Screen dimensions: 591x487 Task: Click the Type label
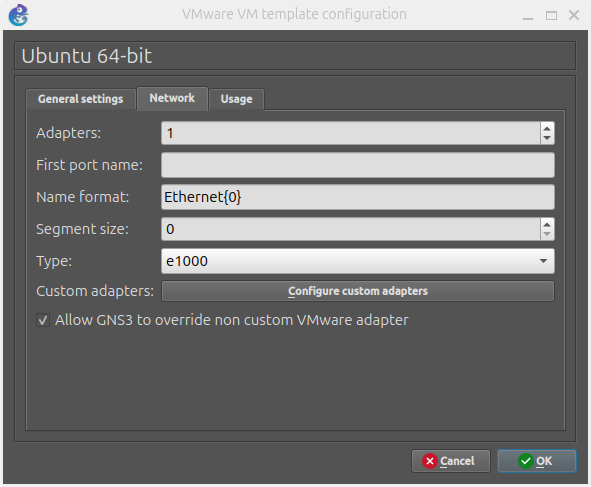pos(54,261)
